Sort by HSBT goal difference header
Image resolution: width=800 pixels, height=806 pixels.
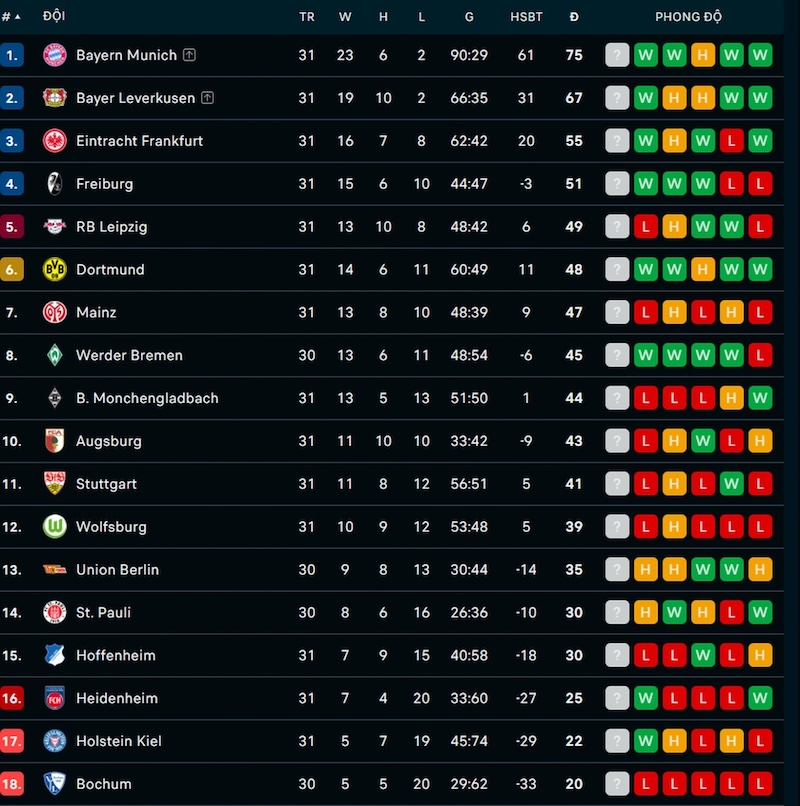tap(526, 17)
